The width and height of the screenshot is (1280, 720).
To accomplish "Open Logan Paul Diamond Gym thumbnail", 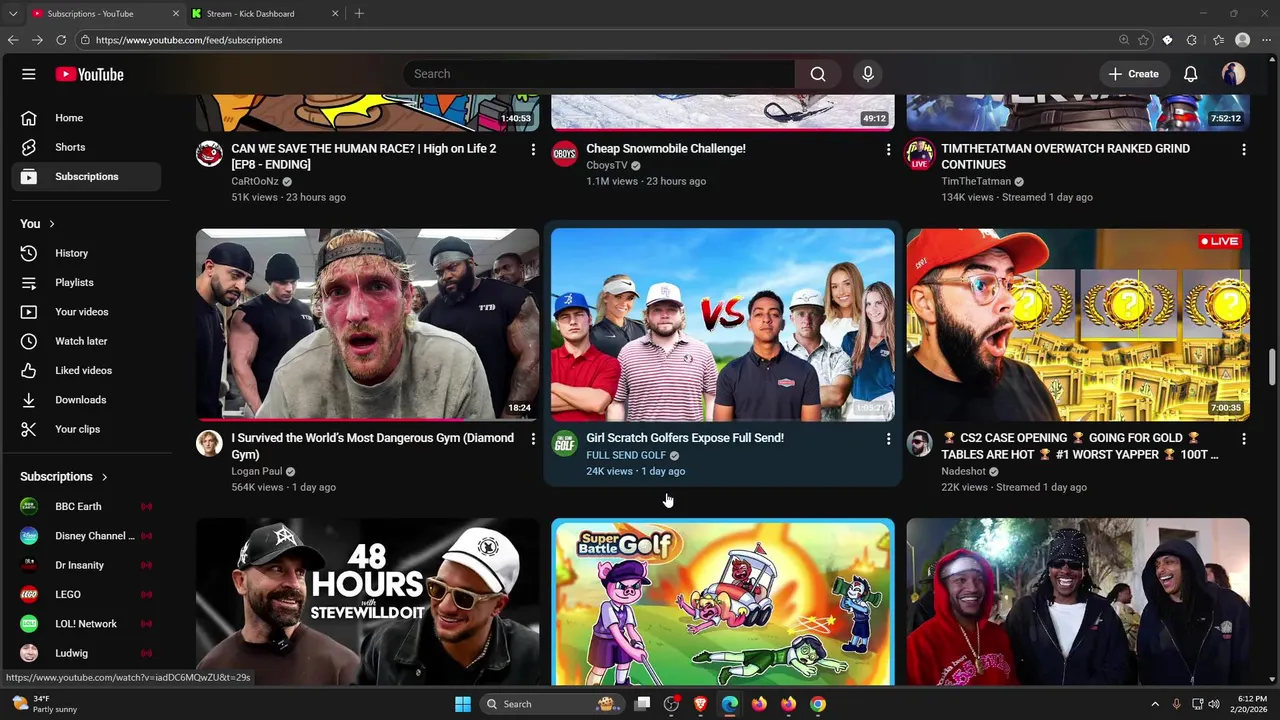I will point(367,325).
